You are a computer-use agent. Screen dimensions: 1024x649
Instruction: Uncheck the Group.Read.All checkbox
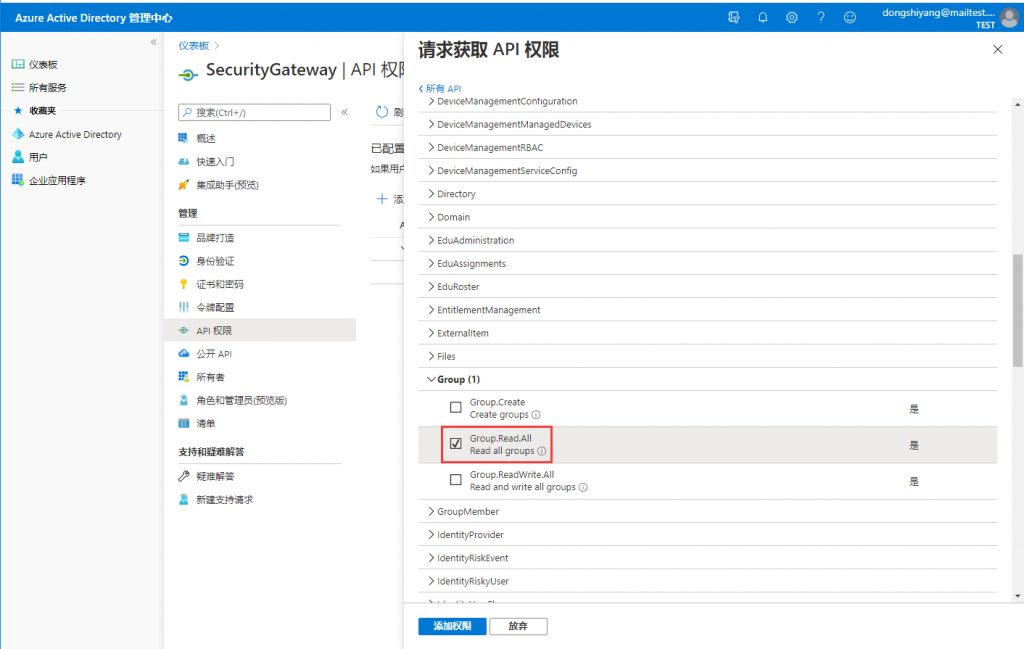pyautogui.click(x=456, y=444)
